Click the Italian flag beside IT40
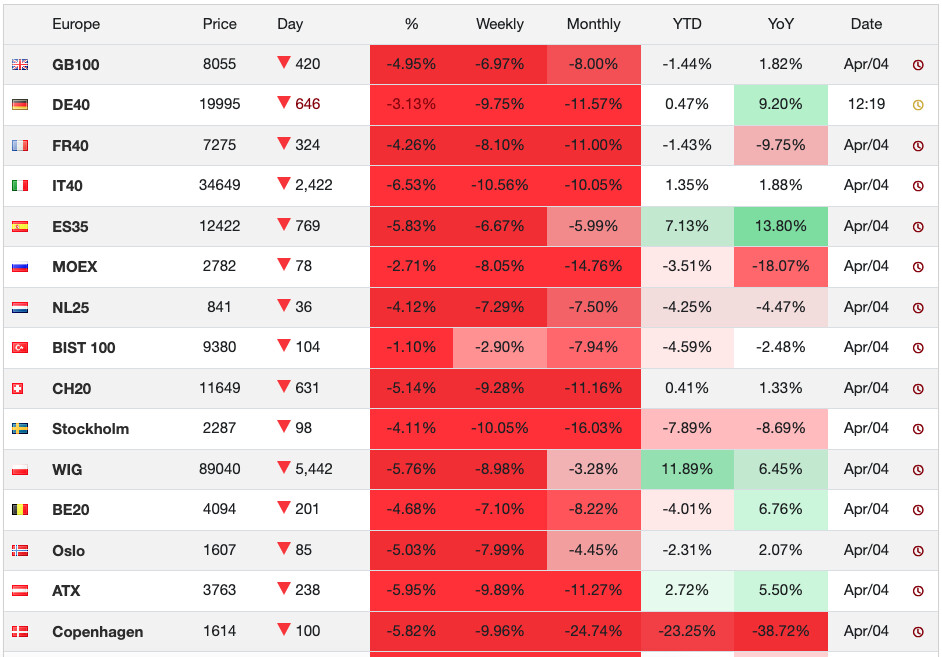Viewport: 942px width, 657px height. 20,186
